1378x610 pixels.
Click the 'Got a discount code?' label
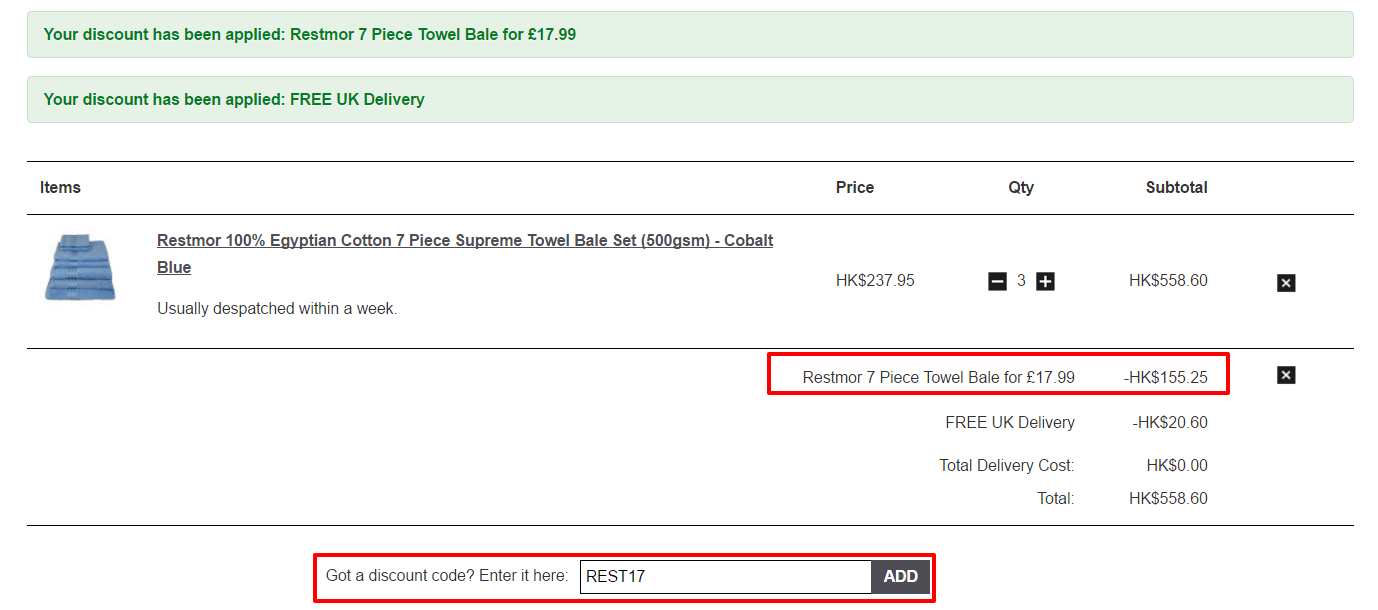click(x=446, y=576)
